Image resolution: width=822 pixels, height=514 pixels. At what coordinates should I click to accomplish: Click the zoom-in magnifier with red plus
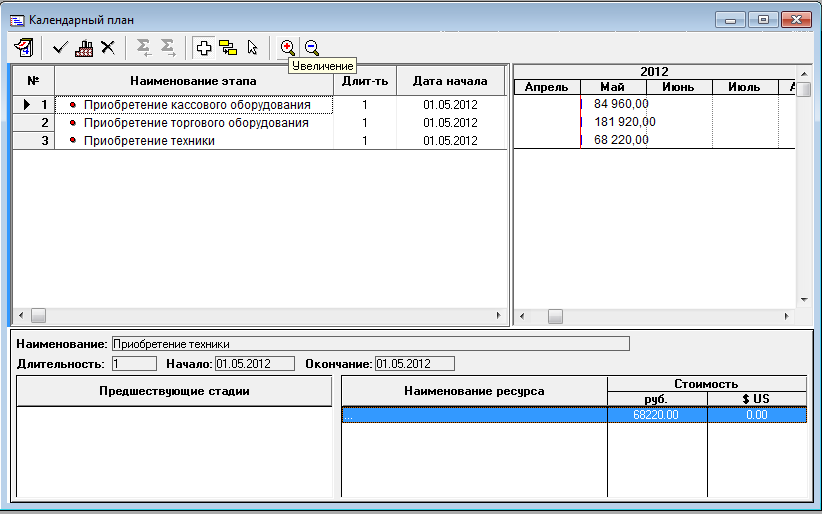(287, 48)
